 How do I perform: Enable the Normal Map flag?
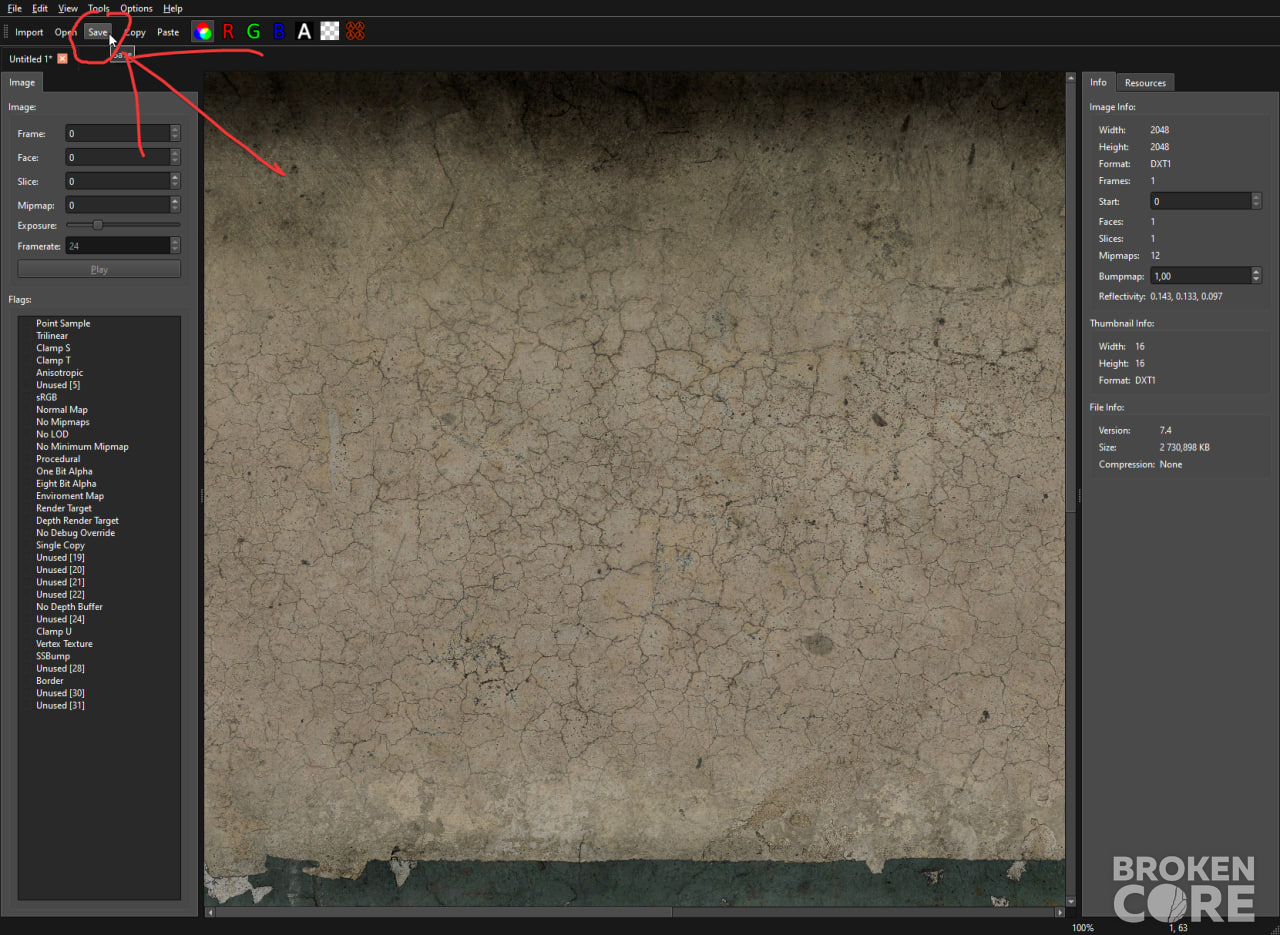click(x=62, y=409)
